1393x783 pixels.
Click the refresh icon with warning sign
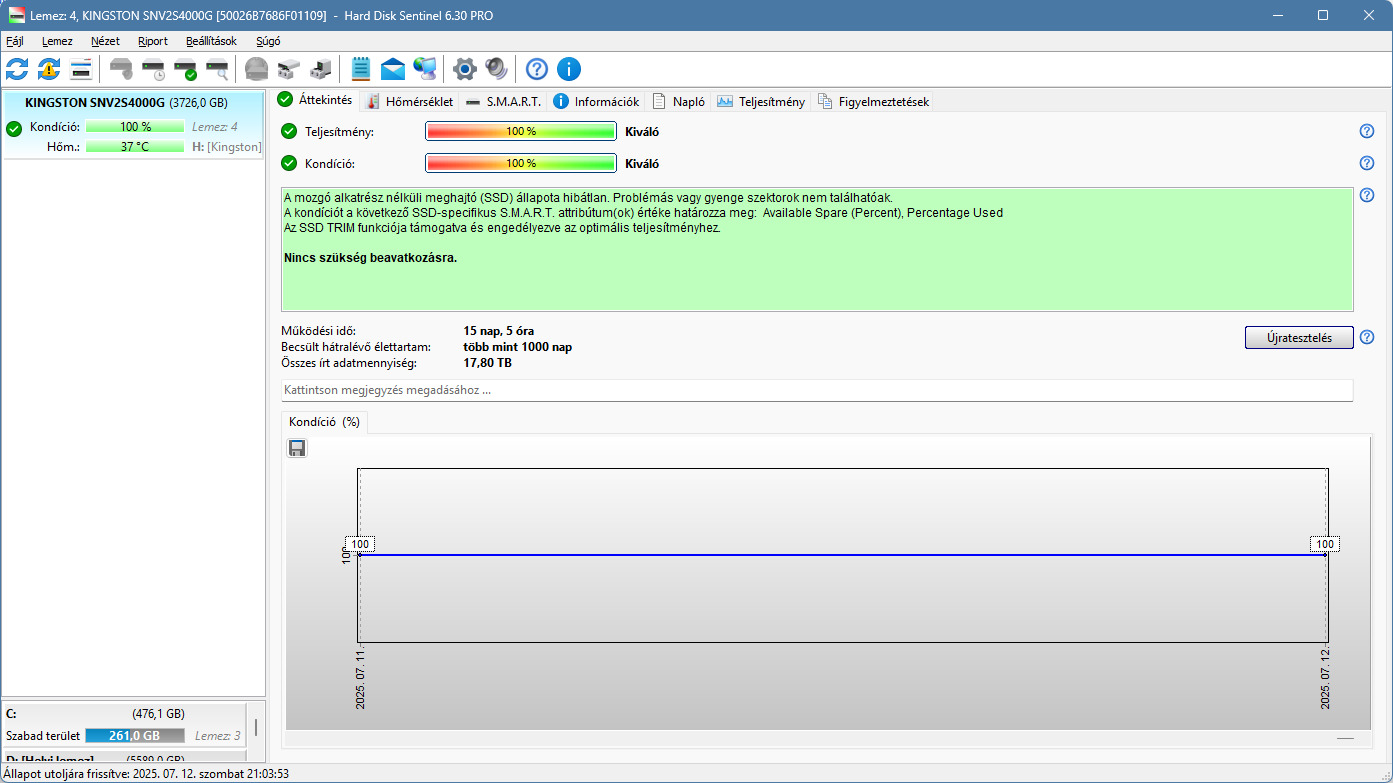(x=49, y=69)
